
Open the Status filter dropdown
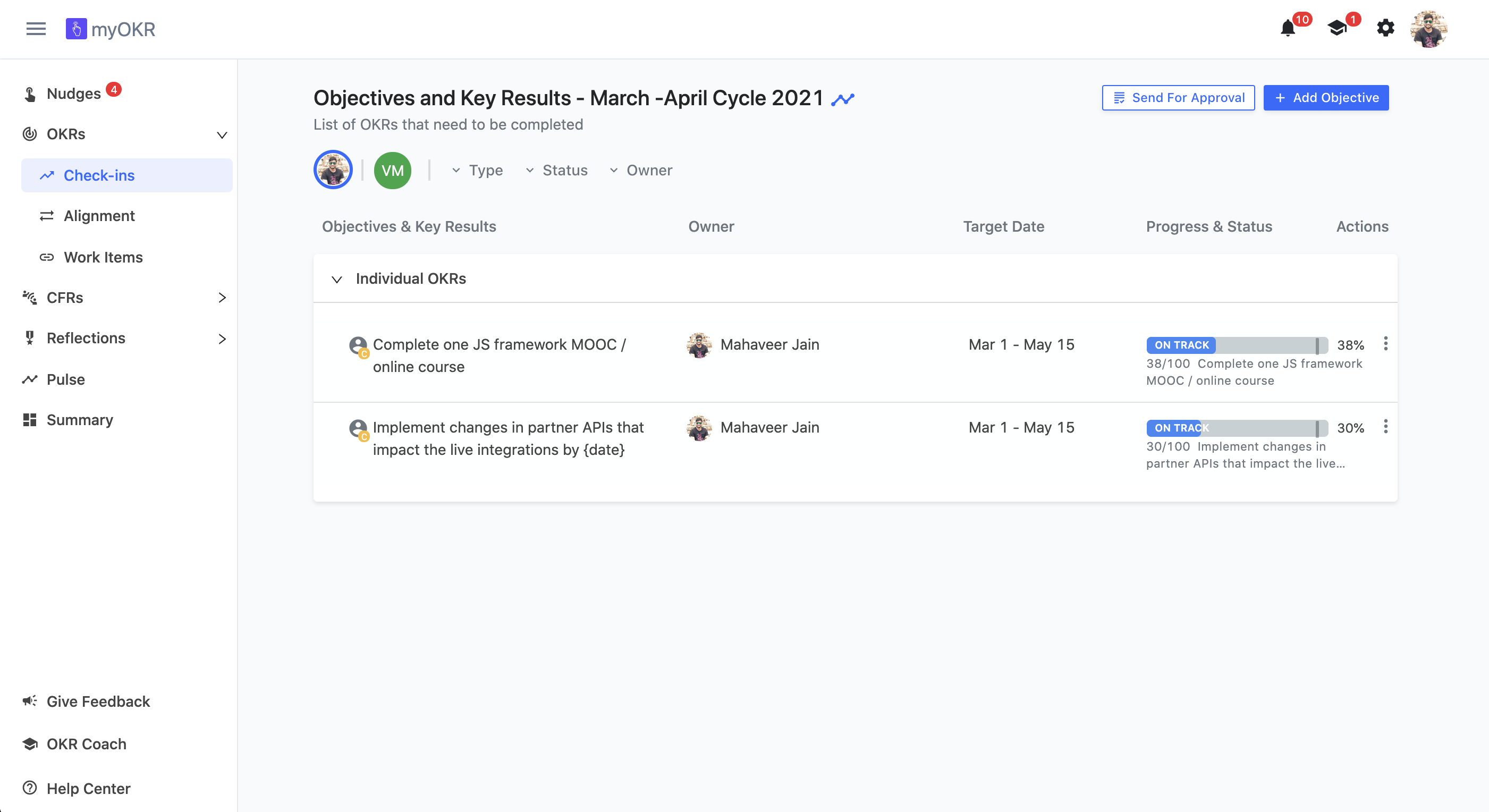click(x=556, y=171)
